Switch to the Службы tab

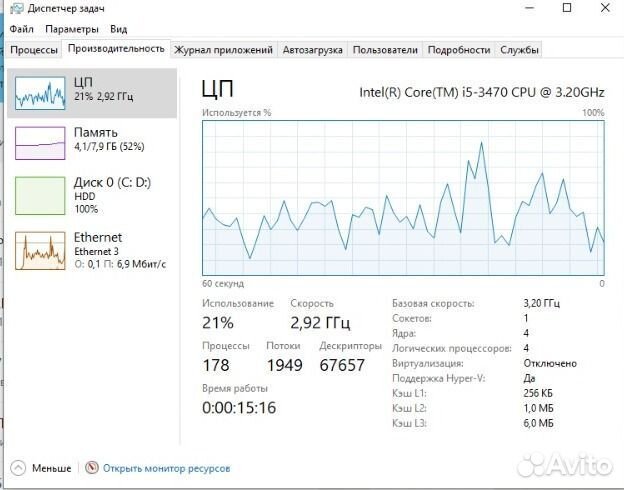519,50
